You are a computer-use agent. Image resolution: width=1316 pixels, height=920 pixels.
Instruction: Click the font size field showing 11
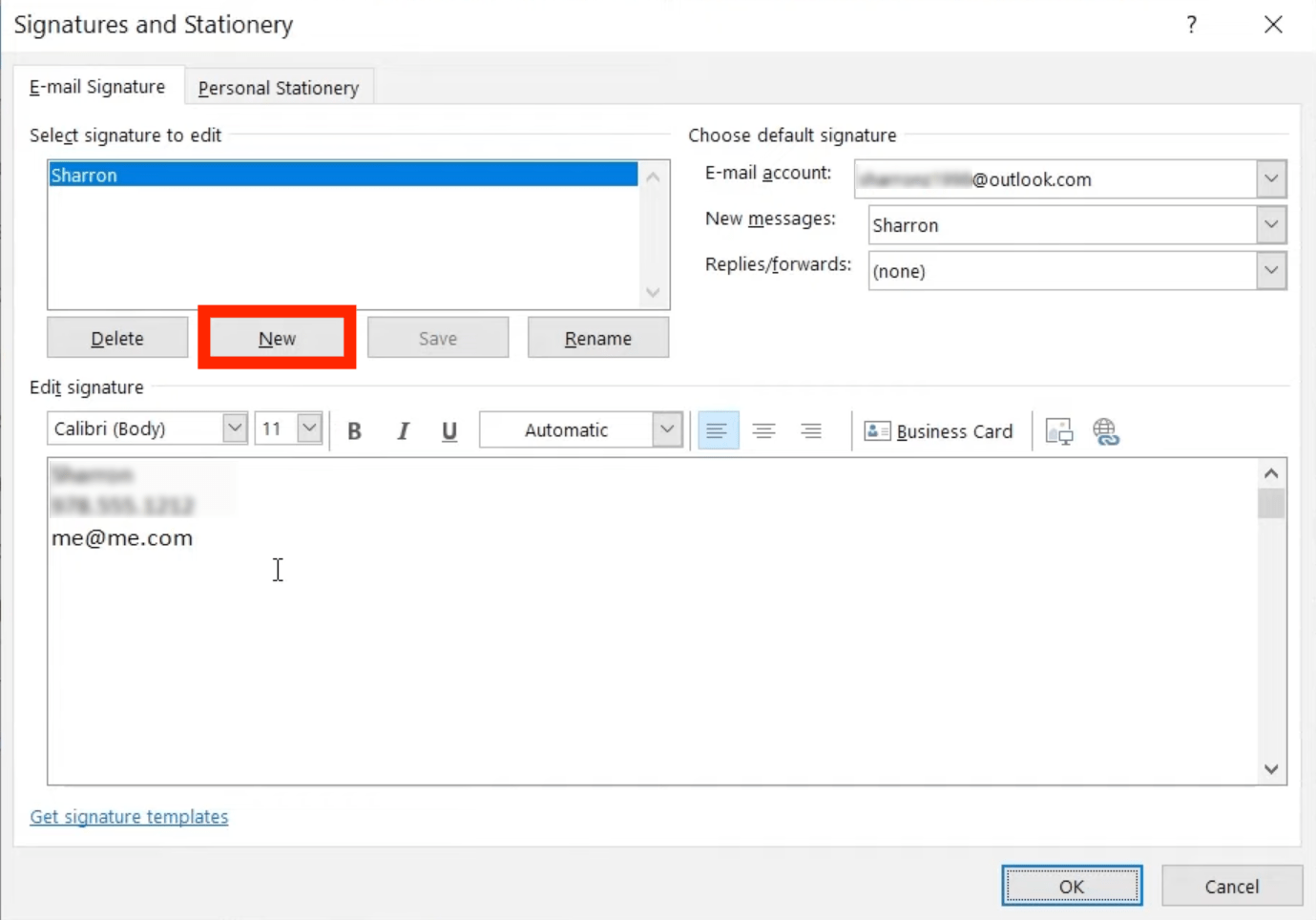pyautogui.click(x=277, y=429)
